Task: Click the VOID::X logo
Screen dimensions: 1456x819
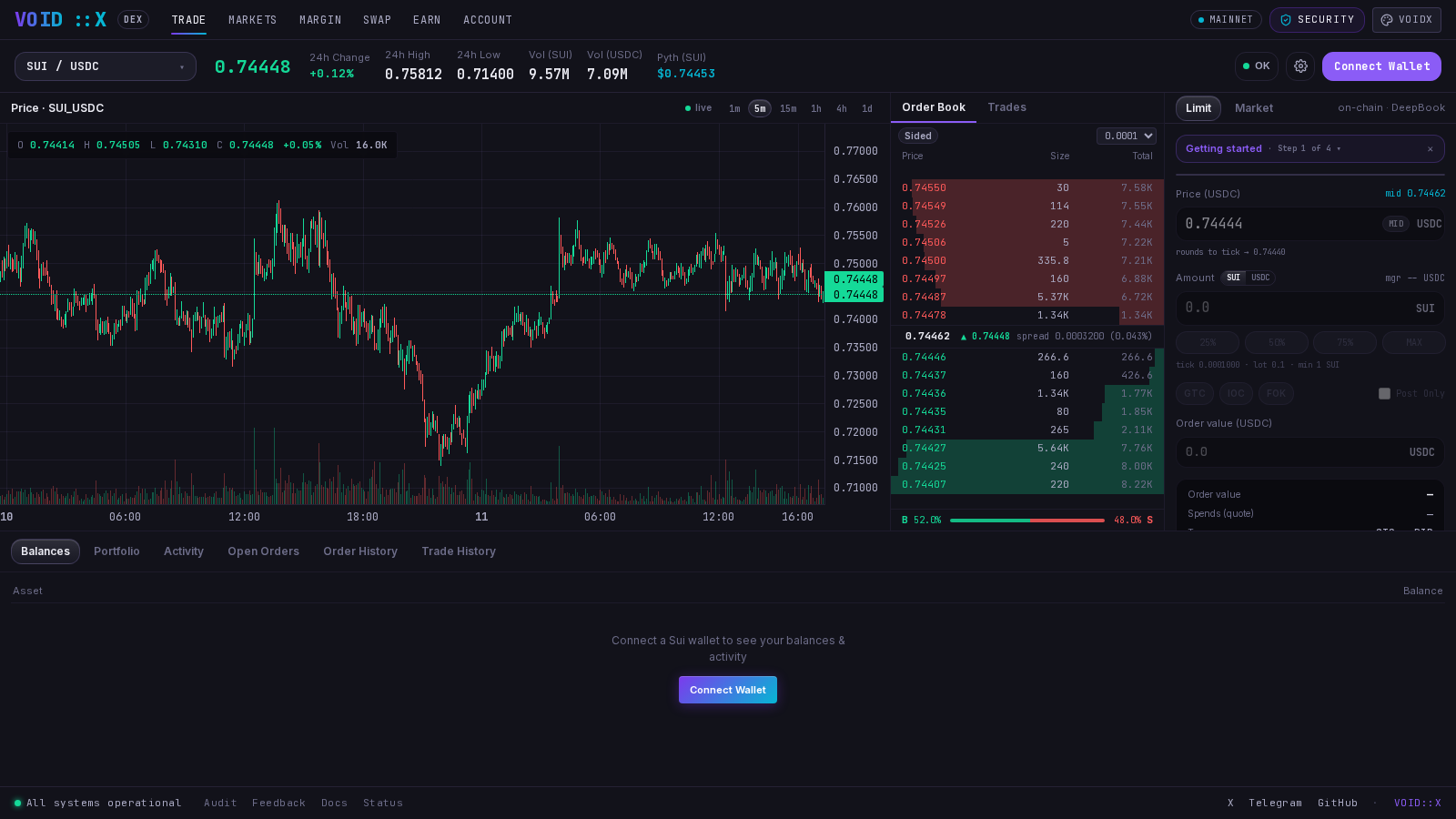Action: [61, 19]
